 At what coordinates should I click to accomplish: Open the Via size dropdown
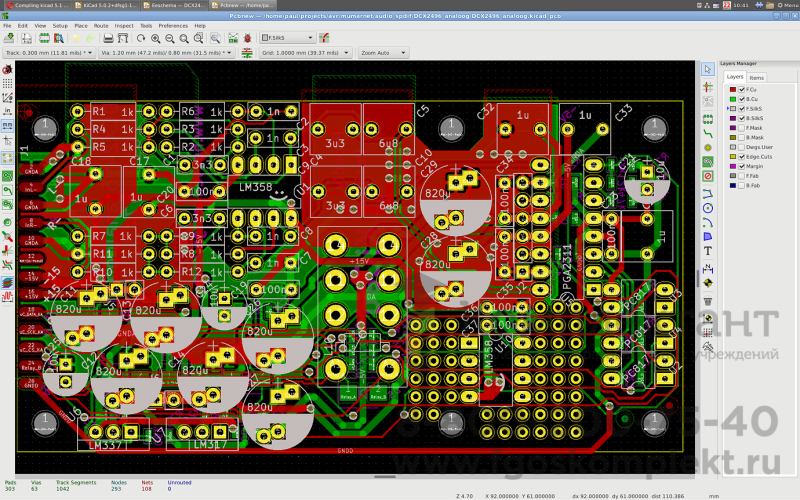[166, 53]
